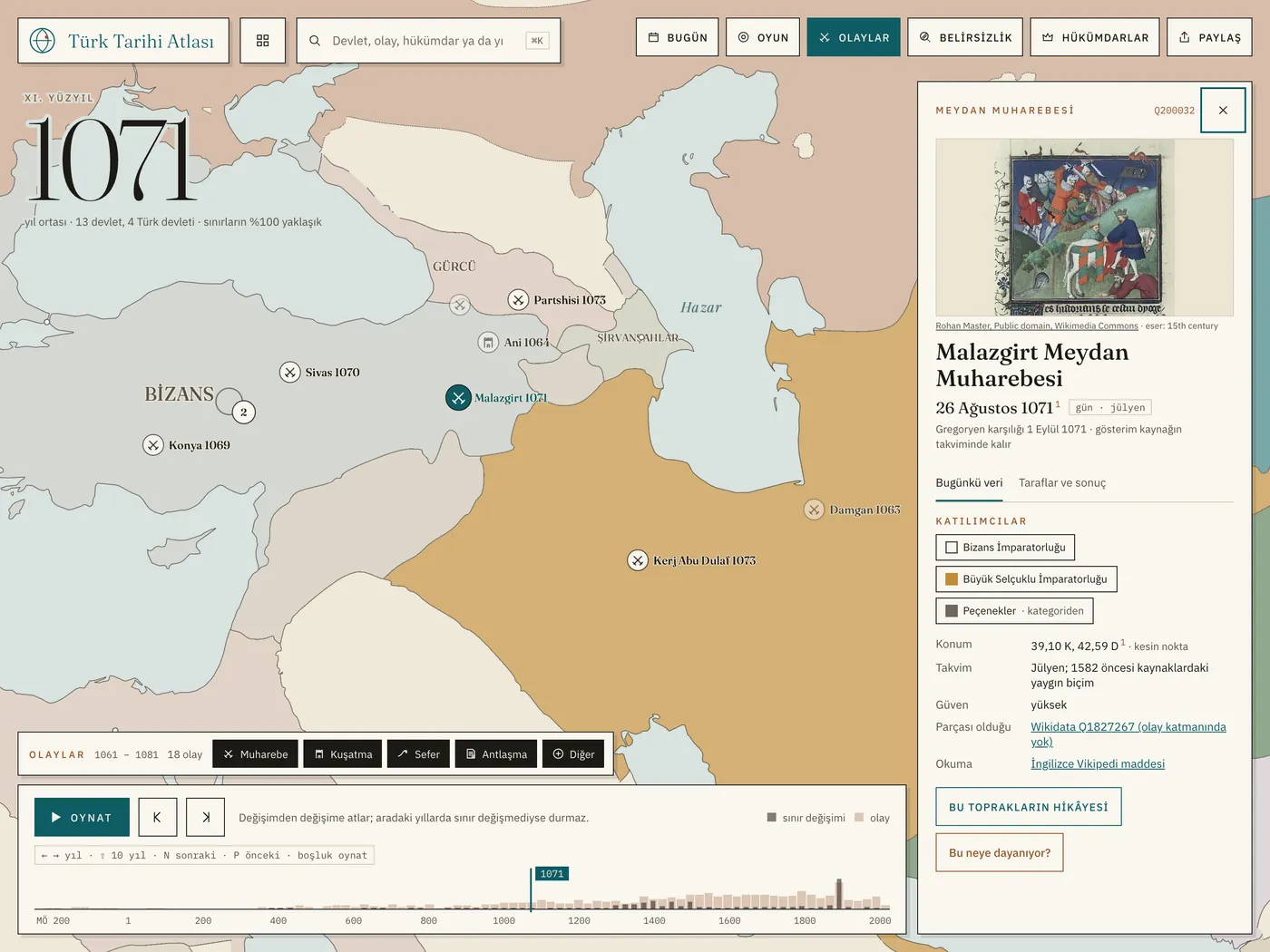
Task: Open the Konya 1069 battle marker
Action: point(153,445)
